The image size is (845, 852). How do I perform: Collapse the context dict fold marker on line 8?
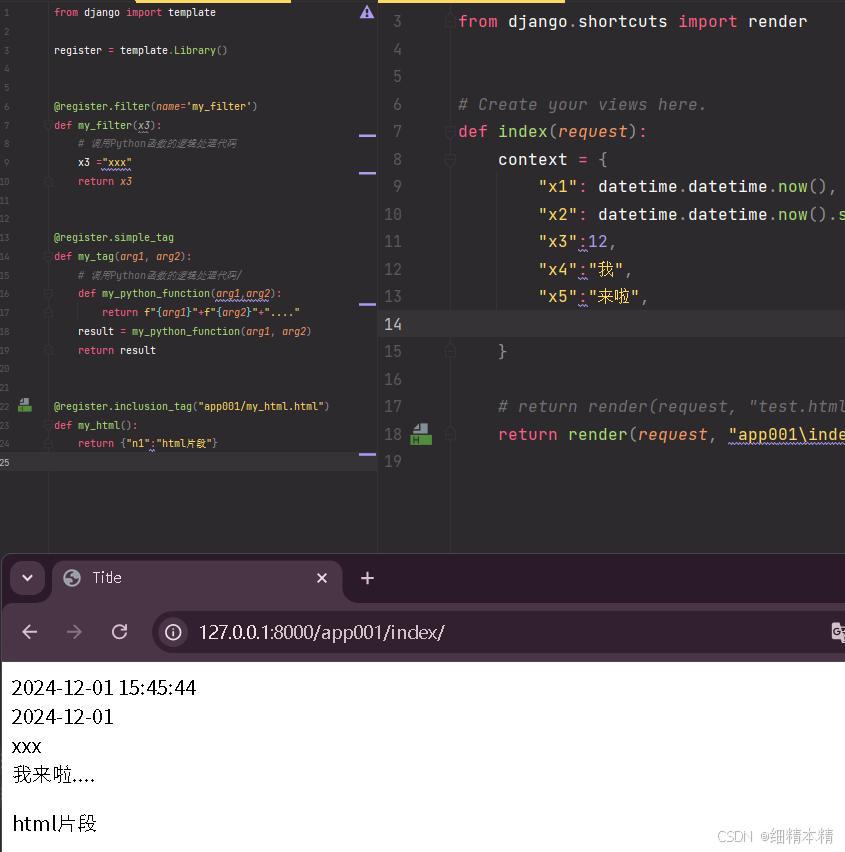pyautogui.click(x=450, y=160)
